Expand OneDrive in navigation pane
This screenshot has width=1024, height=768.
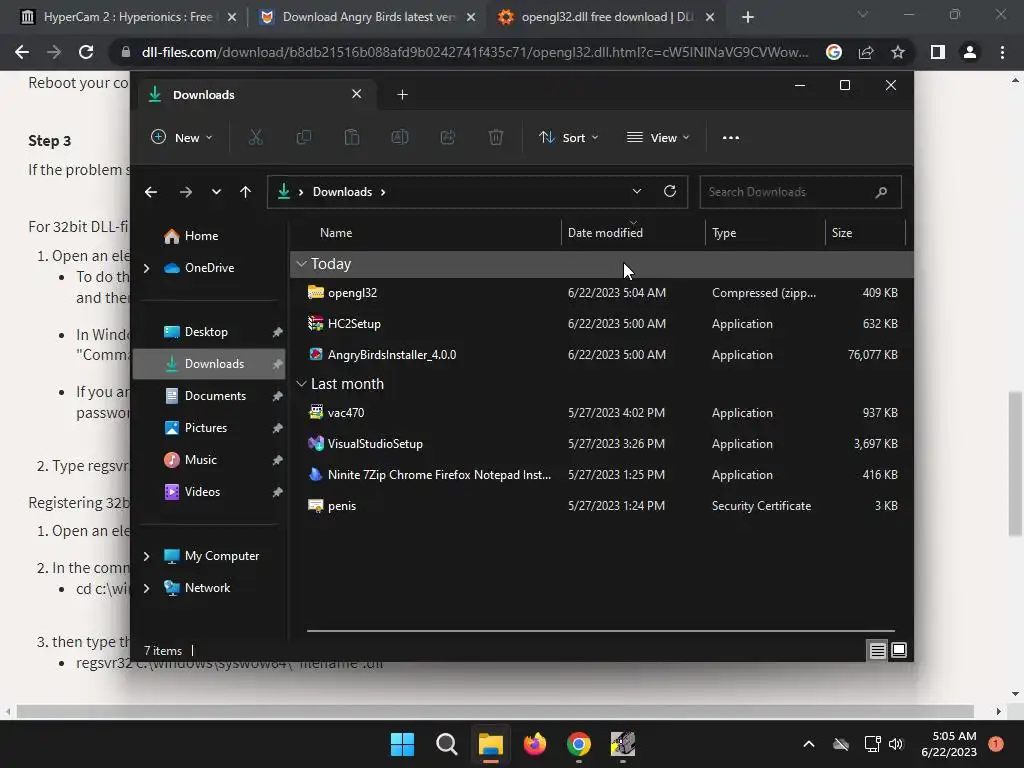[x=146, y=268]
